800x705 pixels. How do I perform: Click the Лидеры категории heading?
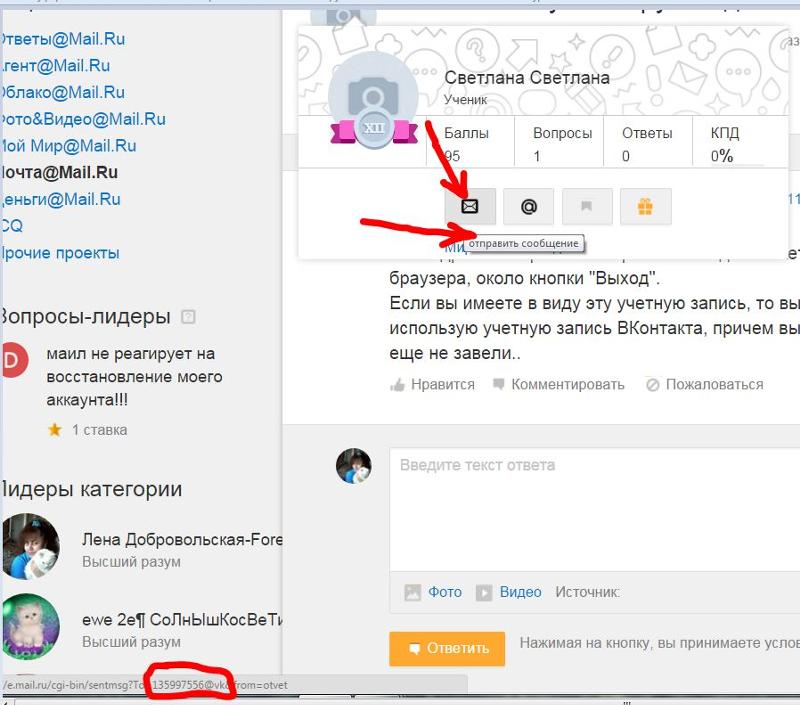coord(91,489)
